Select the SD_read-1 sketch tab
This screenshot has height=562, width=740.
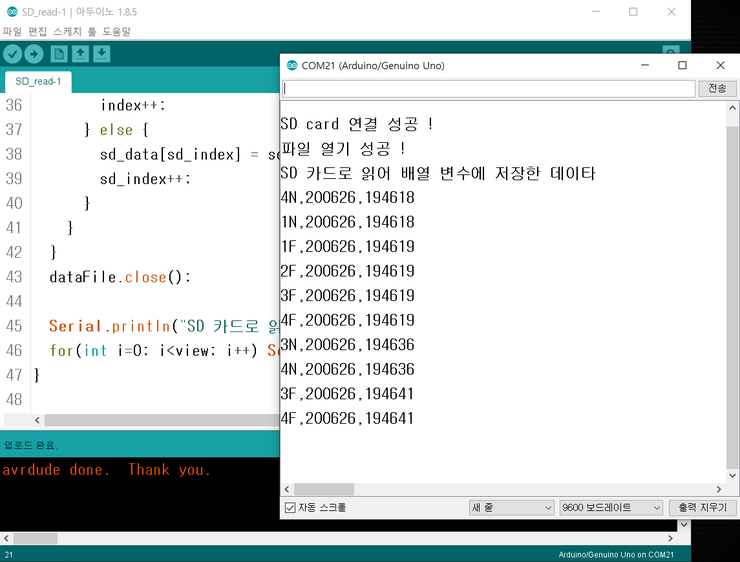tap(38, 82)
